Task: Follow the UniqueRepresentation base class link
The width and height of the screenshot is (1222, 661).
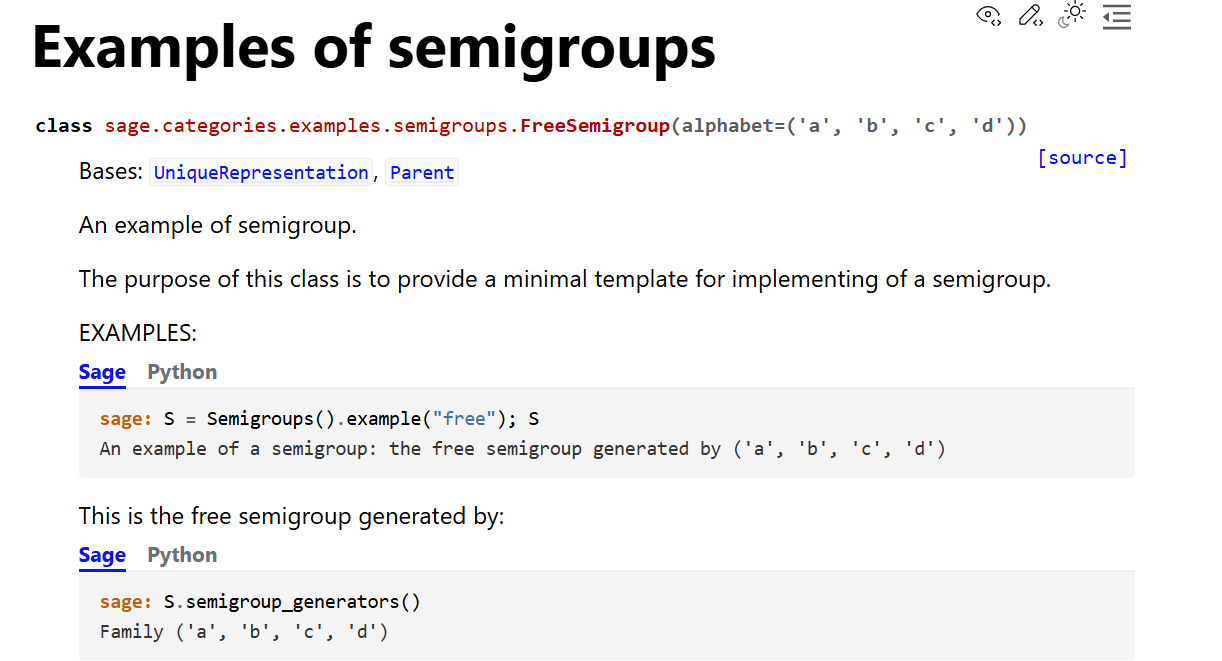Action: [260, 173]
